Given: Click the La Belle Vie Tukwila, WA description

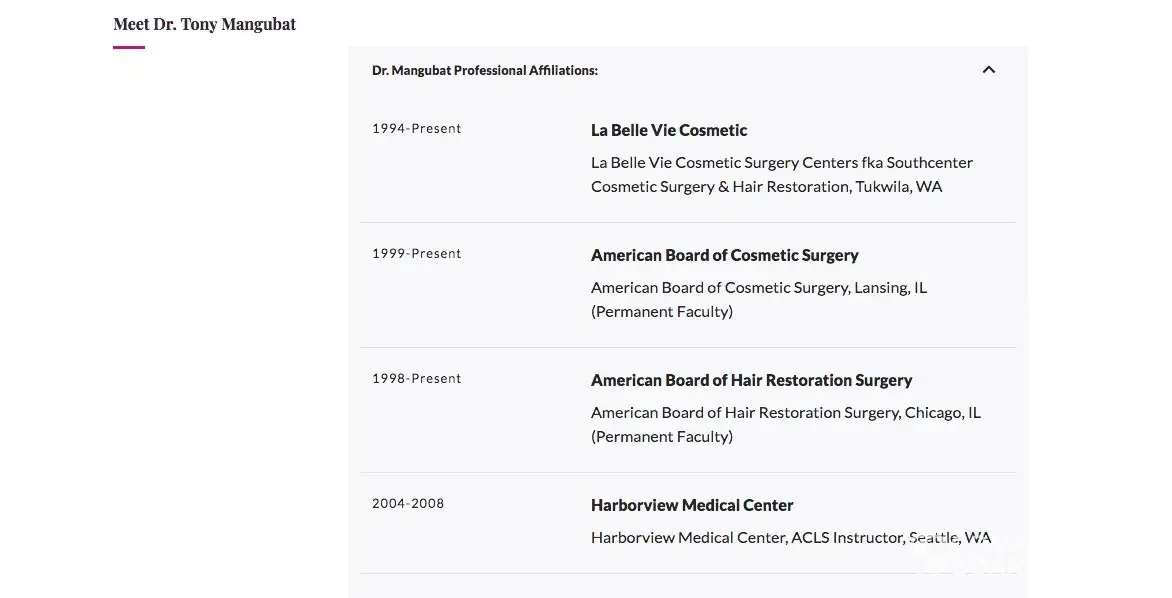Looking at the screenshot, I should click(x=781, y=174).
